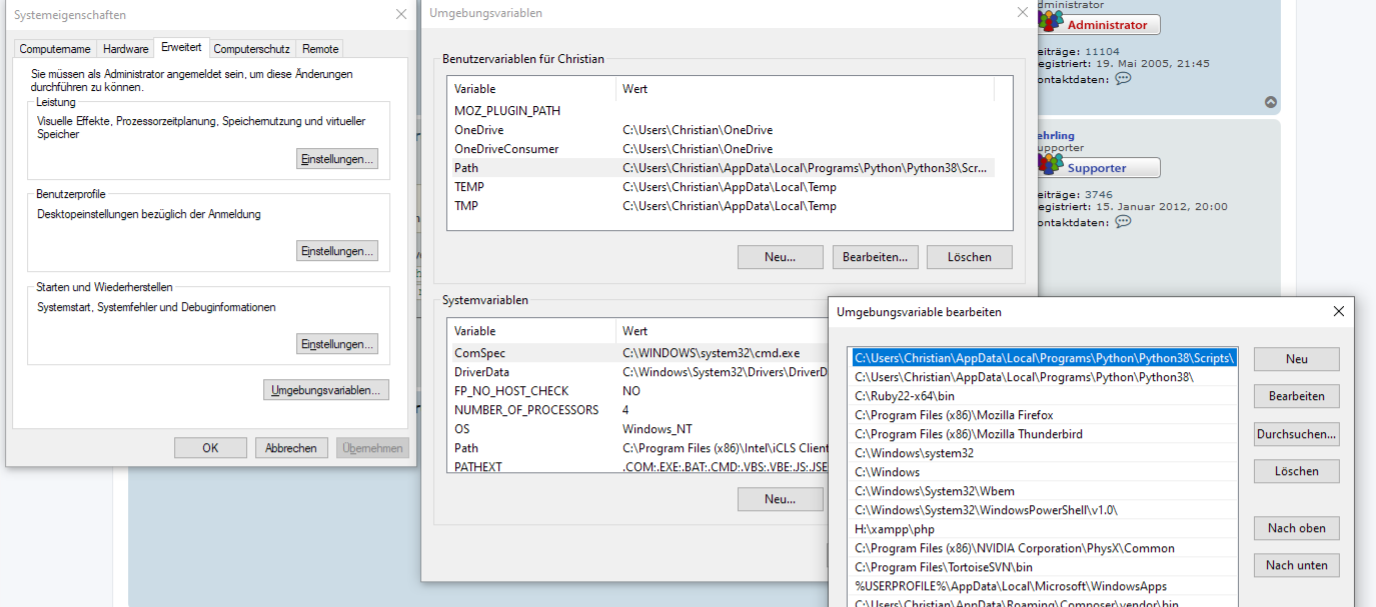
Task: Close the Systemeigenschaften window
Action: tap(401, 15)
